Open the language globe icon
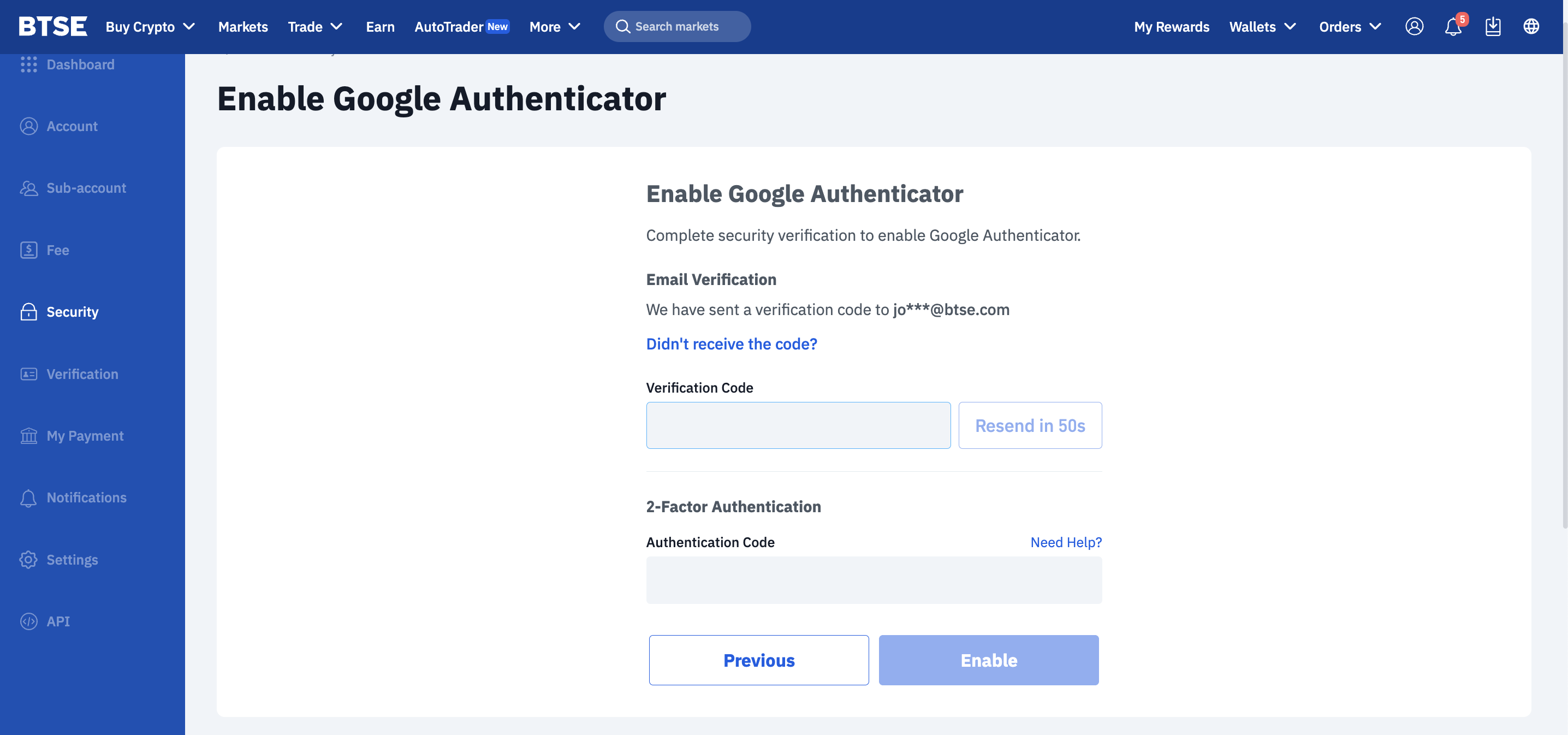Screen dimensions: 1568x735 click(1531, 27)
